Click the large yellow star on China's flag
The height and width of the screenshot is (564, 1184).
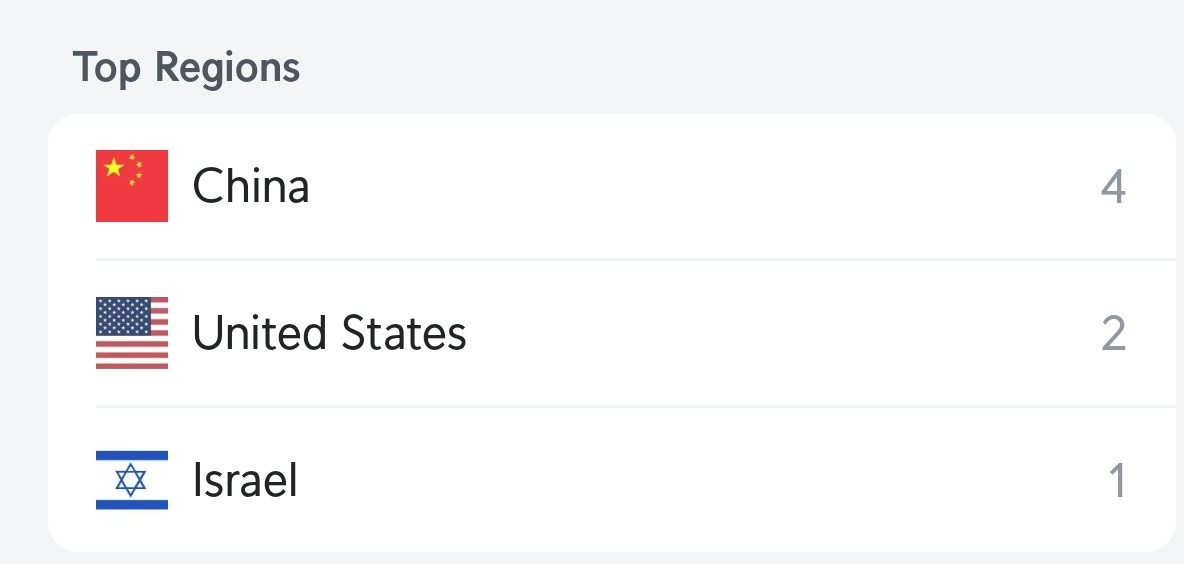point(113,167)
